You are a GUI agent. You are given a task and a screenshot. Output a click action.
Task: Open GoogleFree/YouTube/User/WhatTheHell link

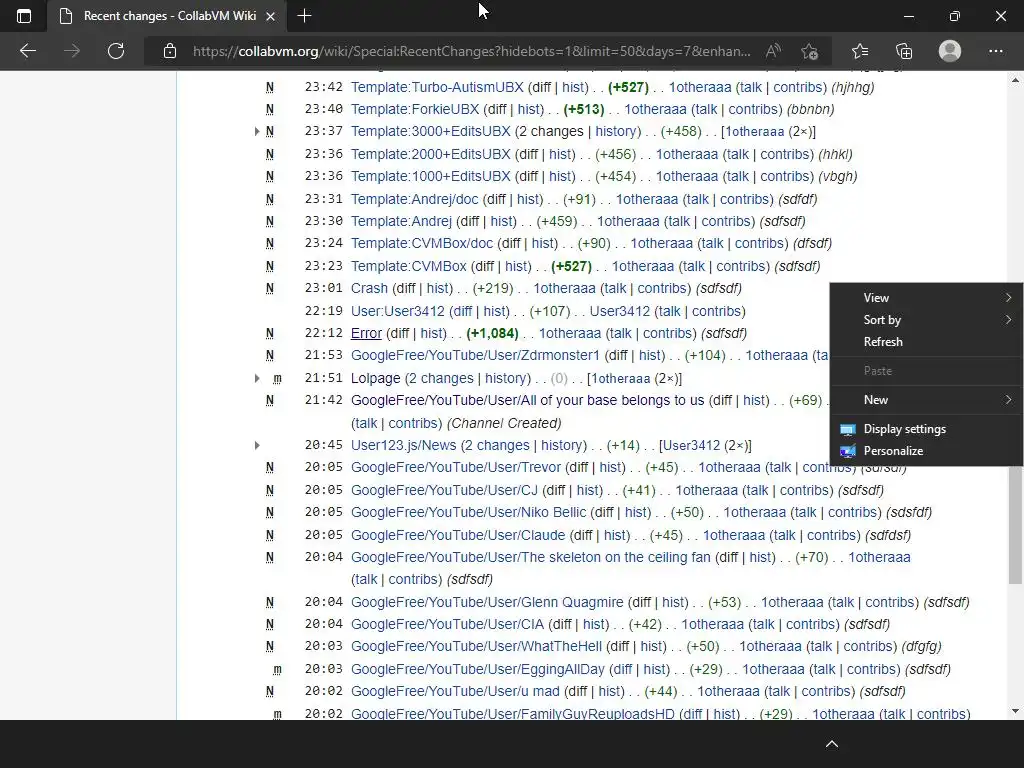476,647
